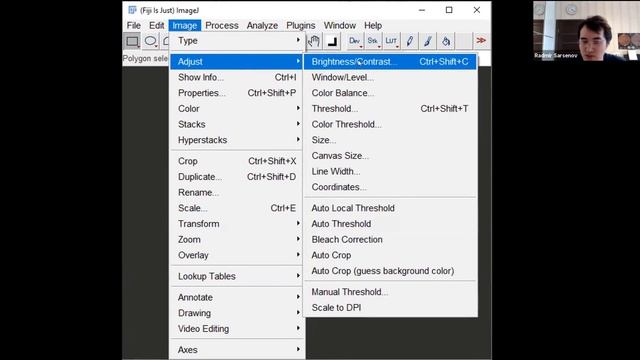The height and width of the screenshot is (360, 640).
Task: Choose Duplicate... menu entry
Action: 237,177
